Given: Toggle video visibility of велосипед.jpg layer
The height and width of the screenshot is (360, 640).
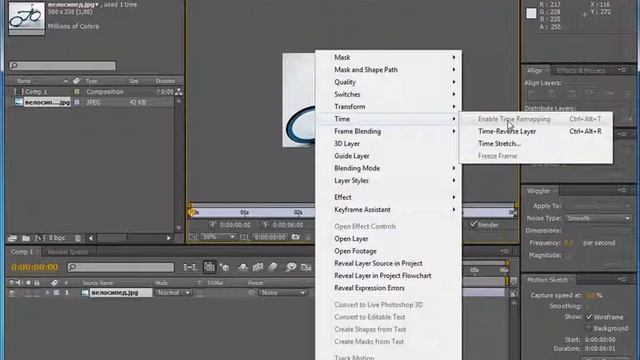Looking at the screenshot, I should (x=12, y=293).
